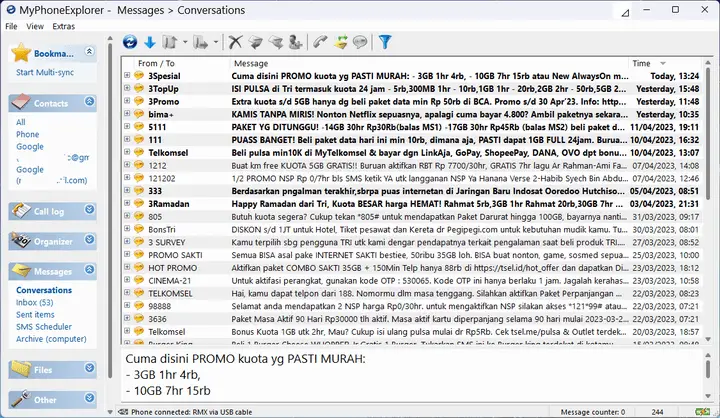Select the 3Promo conversation row
This screenshot has width=720, height=418.
click(x=411, y=102)
